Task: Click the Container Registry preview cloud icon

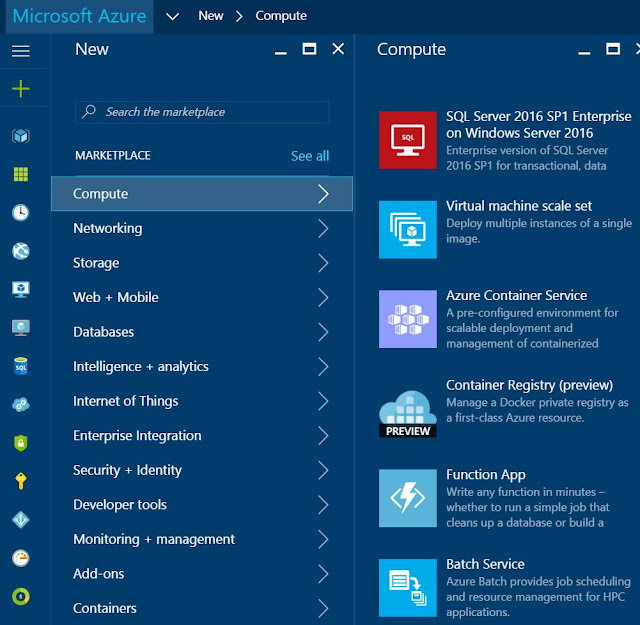Action: (x=408, y=412)
